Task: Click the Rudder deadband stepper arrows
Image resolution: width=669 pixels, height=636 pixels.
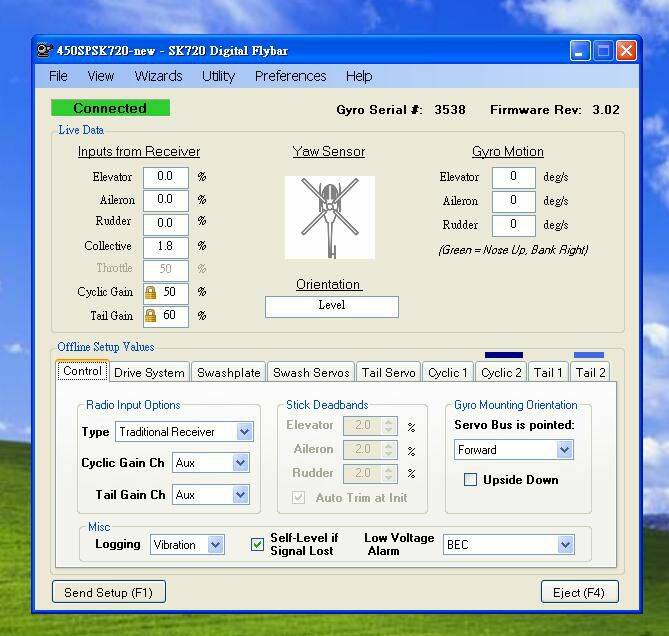Action: pyautogui.click(x=389, y=473)
